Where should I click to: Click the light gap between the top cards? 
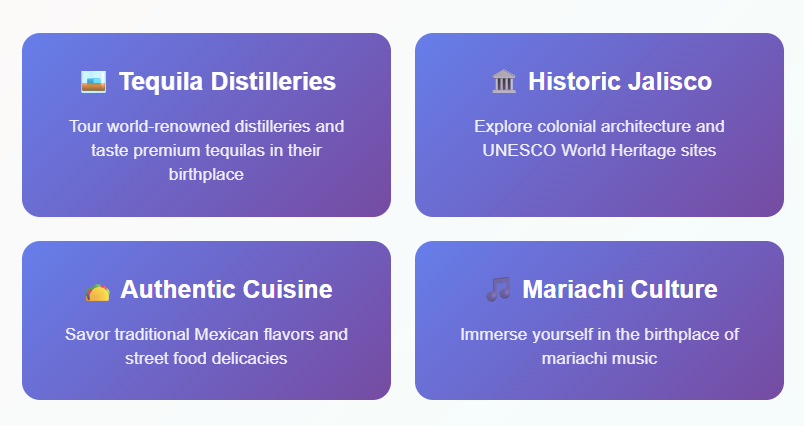click(x=403, y=125)
